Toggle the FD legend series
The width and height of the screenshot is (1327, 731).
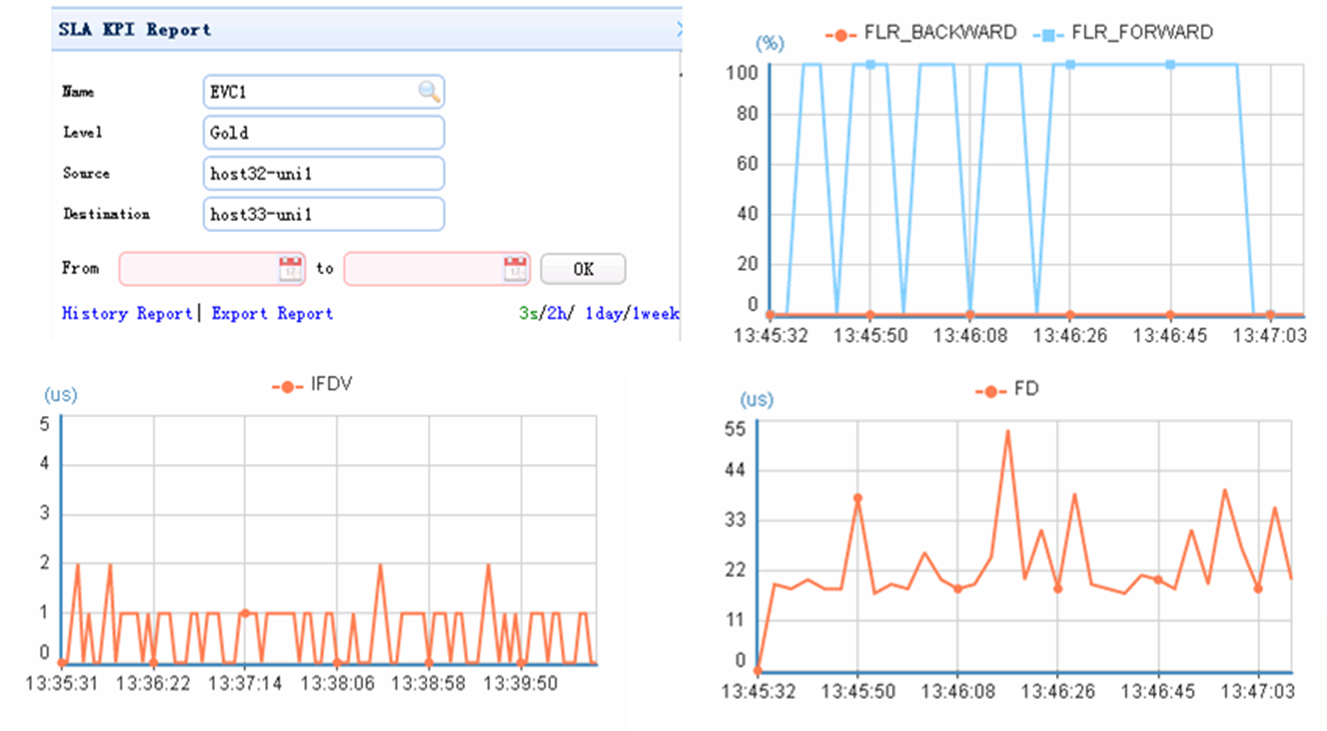coord(991,391)
